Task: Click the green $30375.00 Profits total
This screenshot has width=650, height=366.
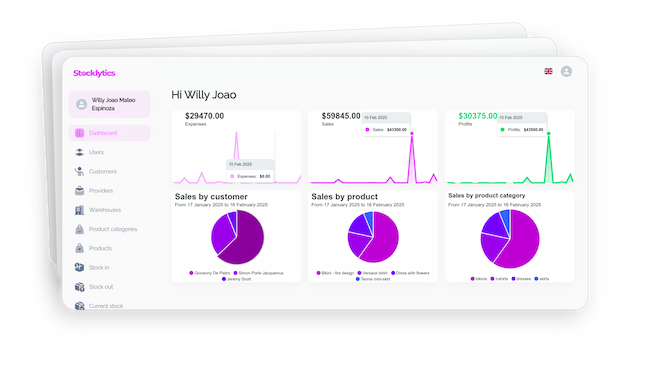Action: (x=478, y=116)
